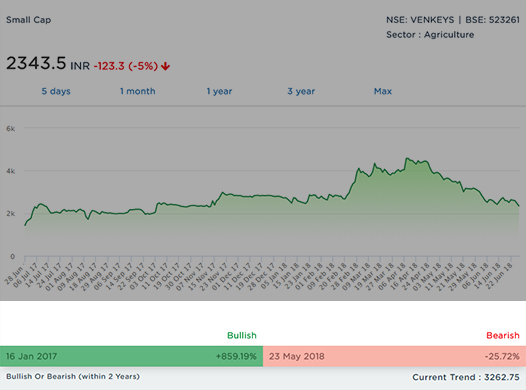Select the 3 year range tab
This screenshot has width=526, height=390.
click(301, 91)
